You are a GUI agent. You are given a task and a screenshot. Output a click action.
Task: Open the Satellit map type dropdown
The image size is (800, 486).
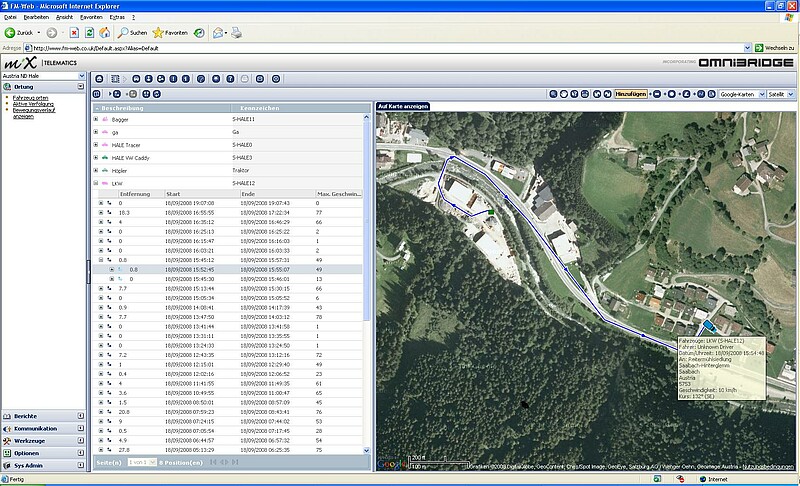point(790,94)
